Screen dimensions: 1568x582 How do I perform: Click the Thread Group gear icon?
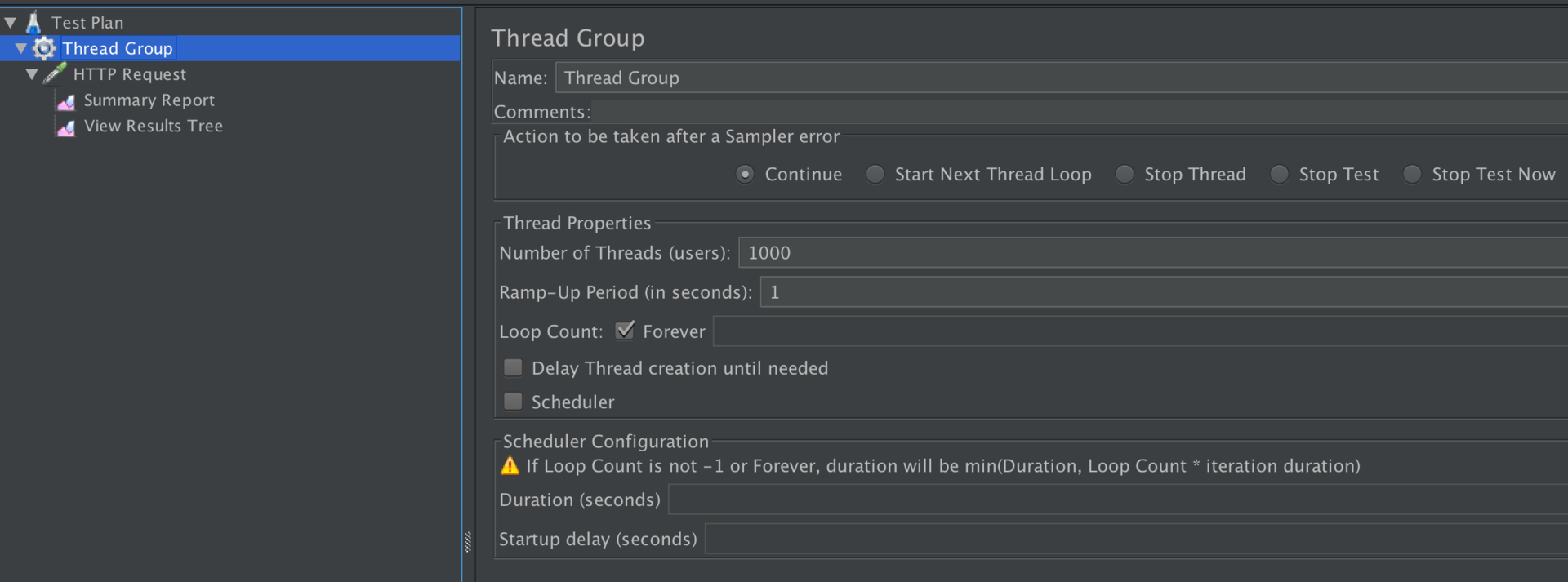click(44, 48)
